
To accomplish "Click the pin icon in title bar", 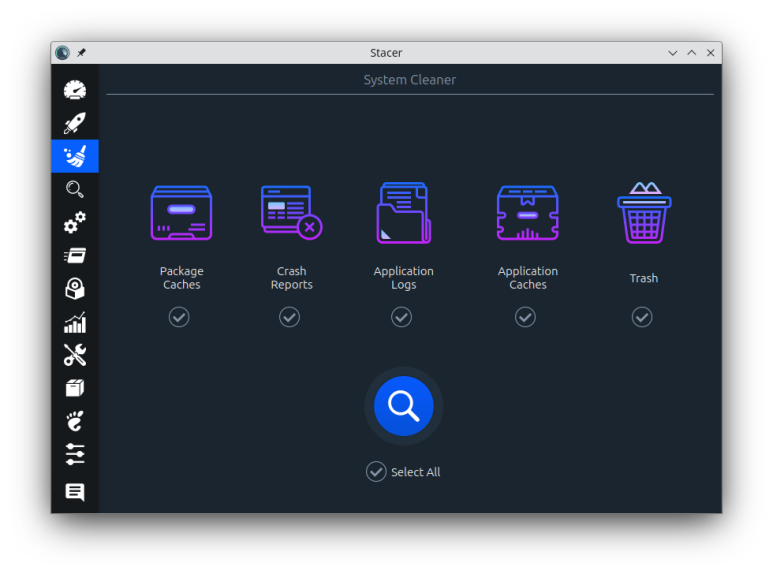I will (81, 52).
